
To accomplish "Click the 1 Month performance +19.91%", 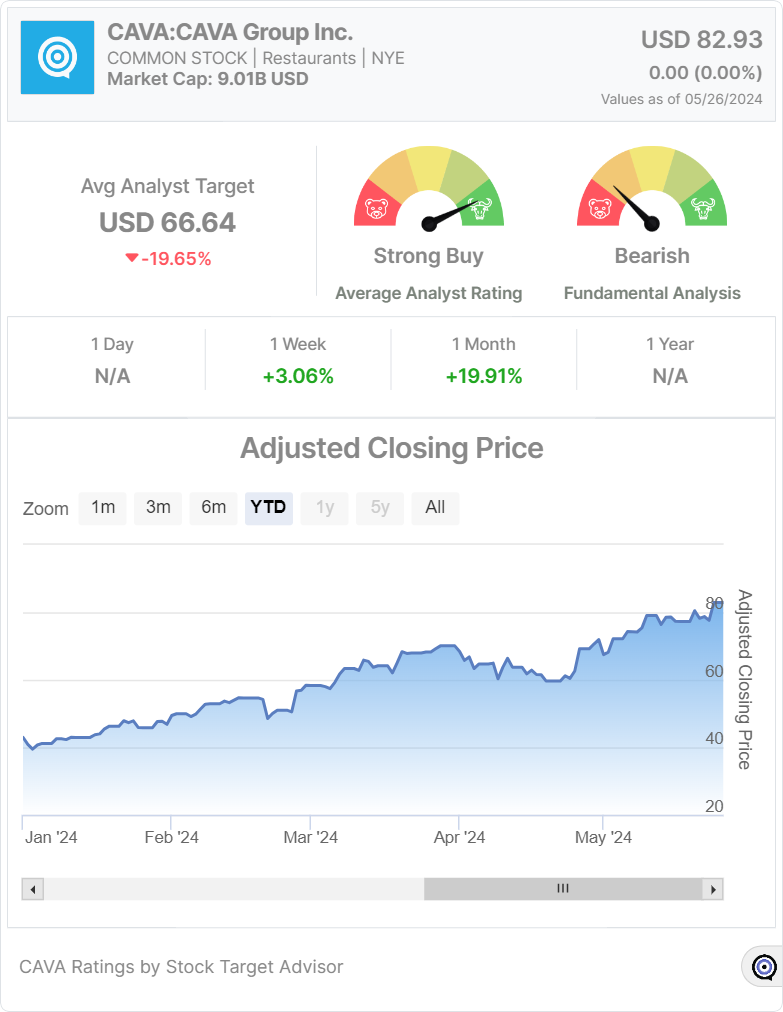I will (x=484, y=376).
